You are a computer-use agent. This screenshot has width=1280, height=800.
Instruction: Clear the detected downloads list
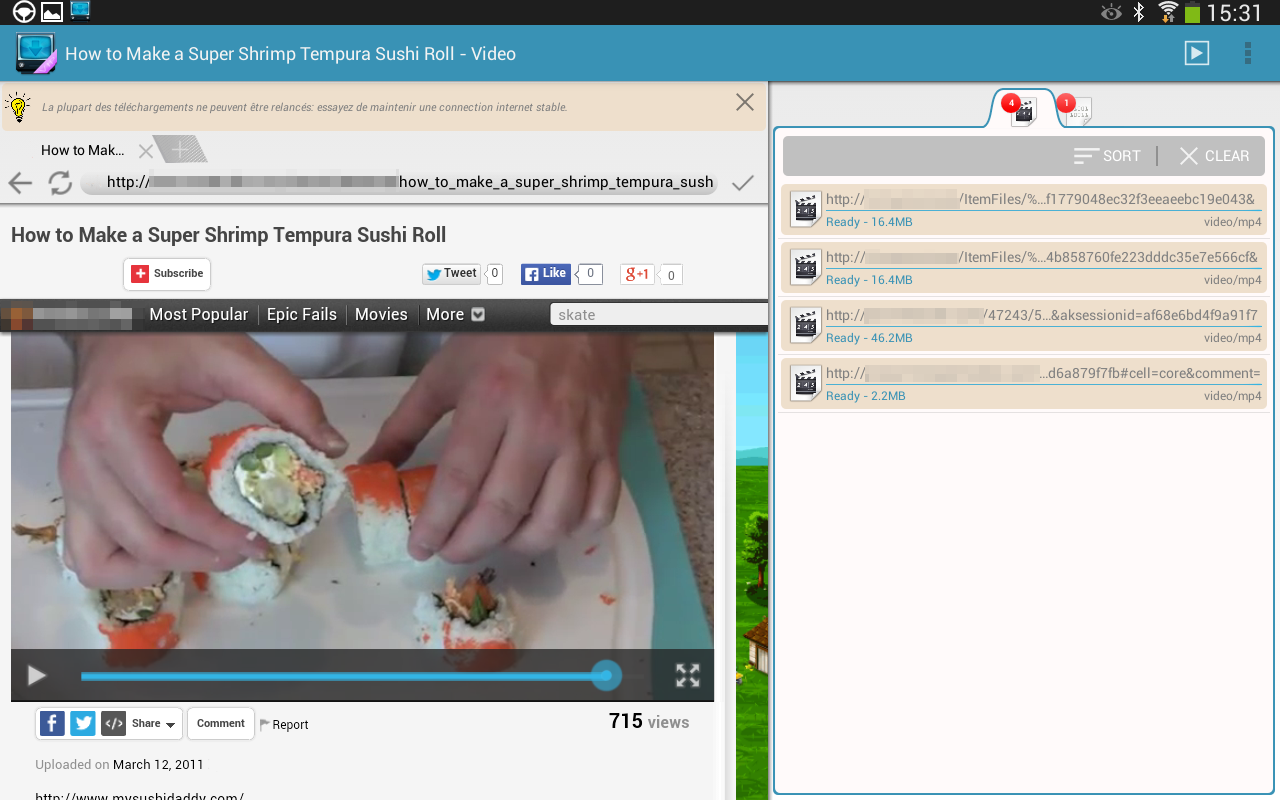(1214, 156)
